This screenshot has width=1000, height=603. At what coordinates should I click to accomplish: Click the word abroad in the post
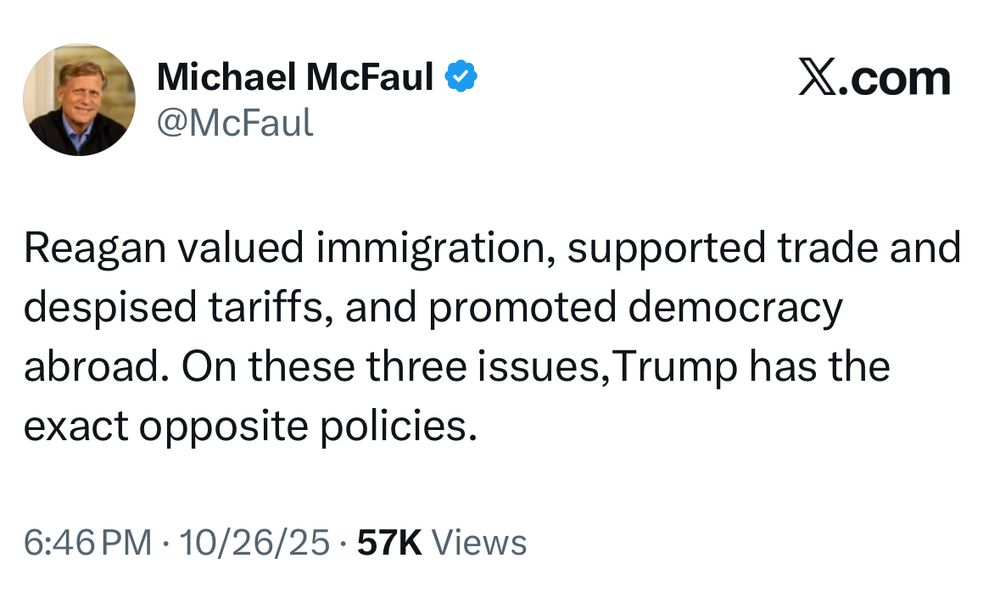92,367
